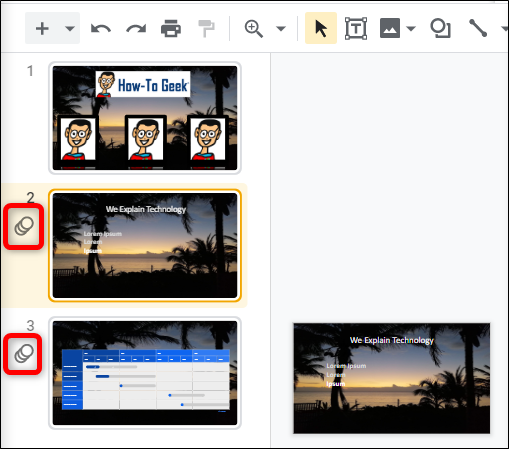Open slide 1 How-To Geek thumbnail
The width and height of the screenshot is (509, 449).
point(145,118)
